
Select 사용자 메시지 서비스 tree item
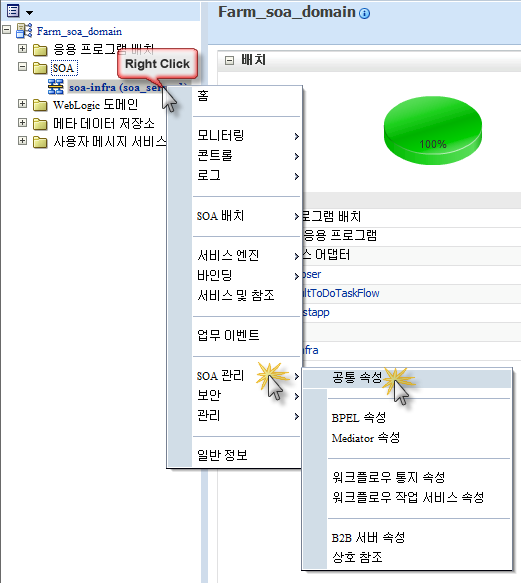click(x=110, y=142)
